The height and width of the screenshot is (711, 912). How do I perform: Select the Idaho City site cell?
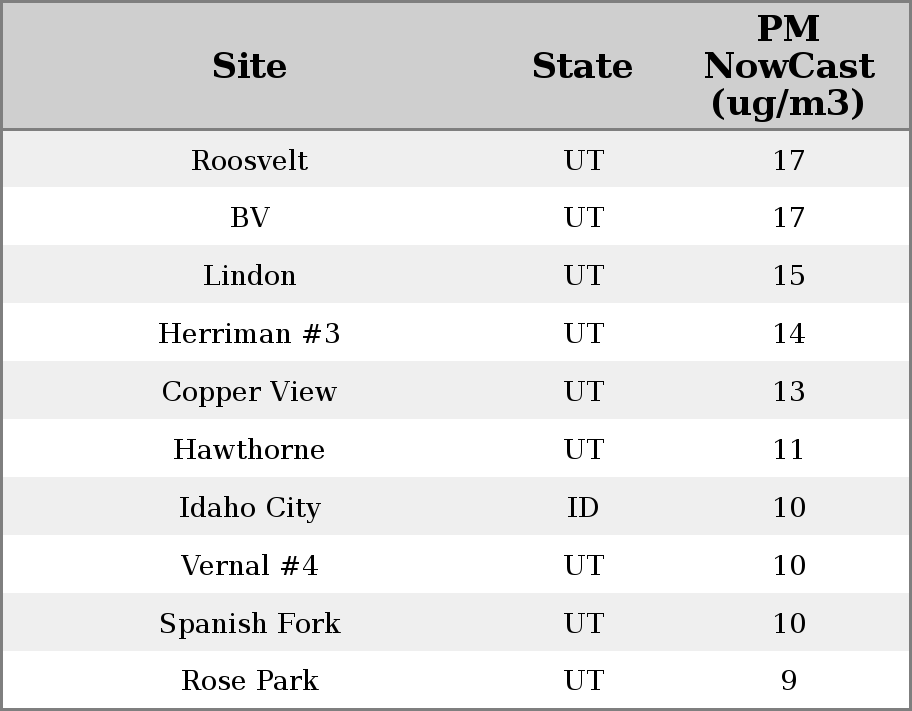[x=249, y=508]
